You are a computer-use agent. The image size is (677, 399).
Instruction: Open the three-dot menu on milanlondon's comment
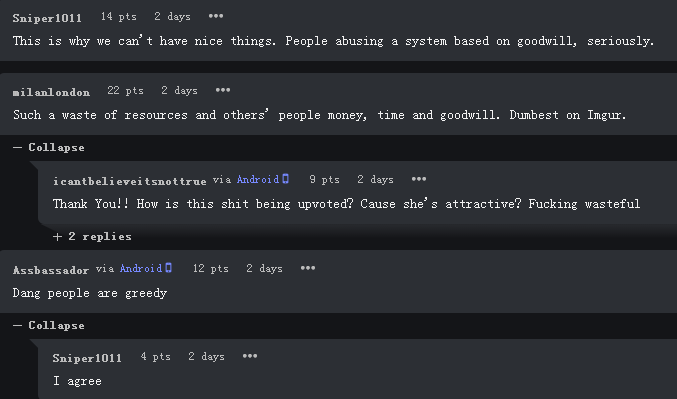(223, 90)
